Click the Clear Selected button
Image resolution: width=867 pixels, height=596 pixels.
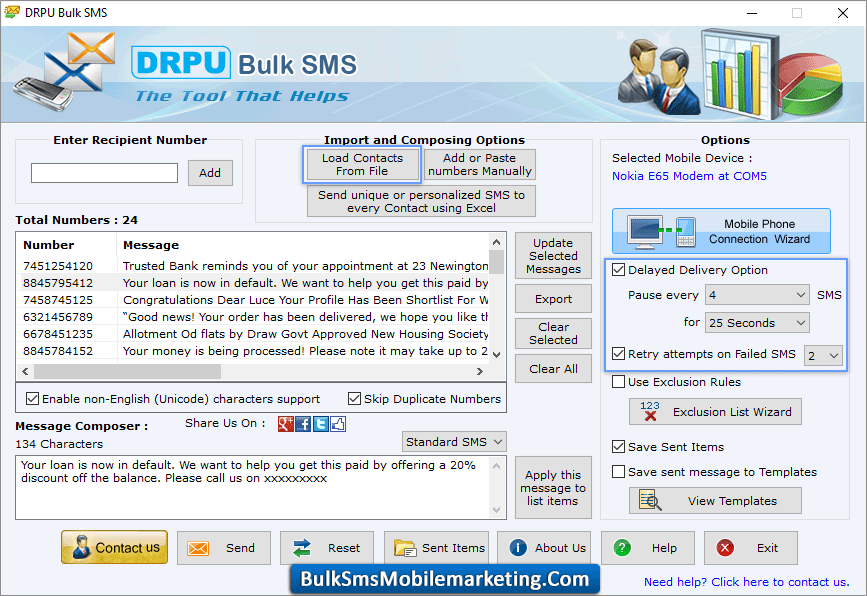coord(553,333)
